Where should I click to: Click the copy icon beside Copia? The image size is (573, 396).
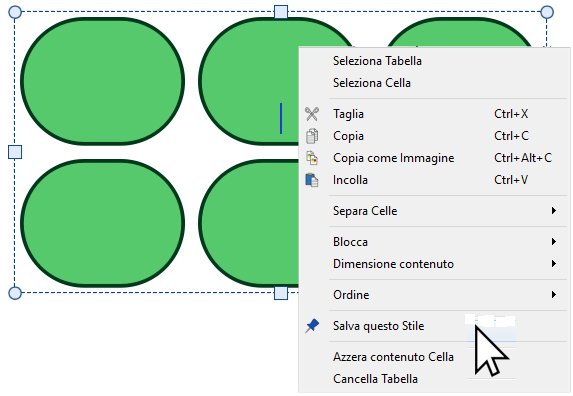tap(312, 136)
